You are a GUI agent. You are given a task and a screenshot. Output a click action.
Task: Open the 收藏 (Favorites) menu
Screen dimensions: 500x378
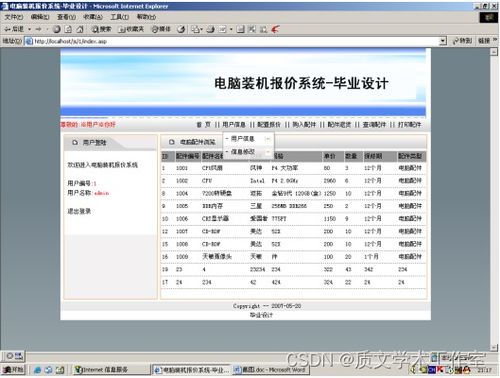coord(93,17)
